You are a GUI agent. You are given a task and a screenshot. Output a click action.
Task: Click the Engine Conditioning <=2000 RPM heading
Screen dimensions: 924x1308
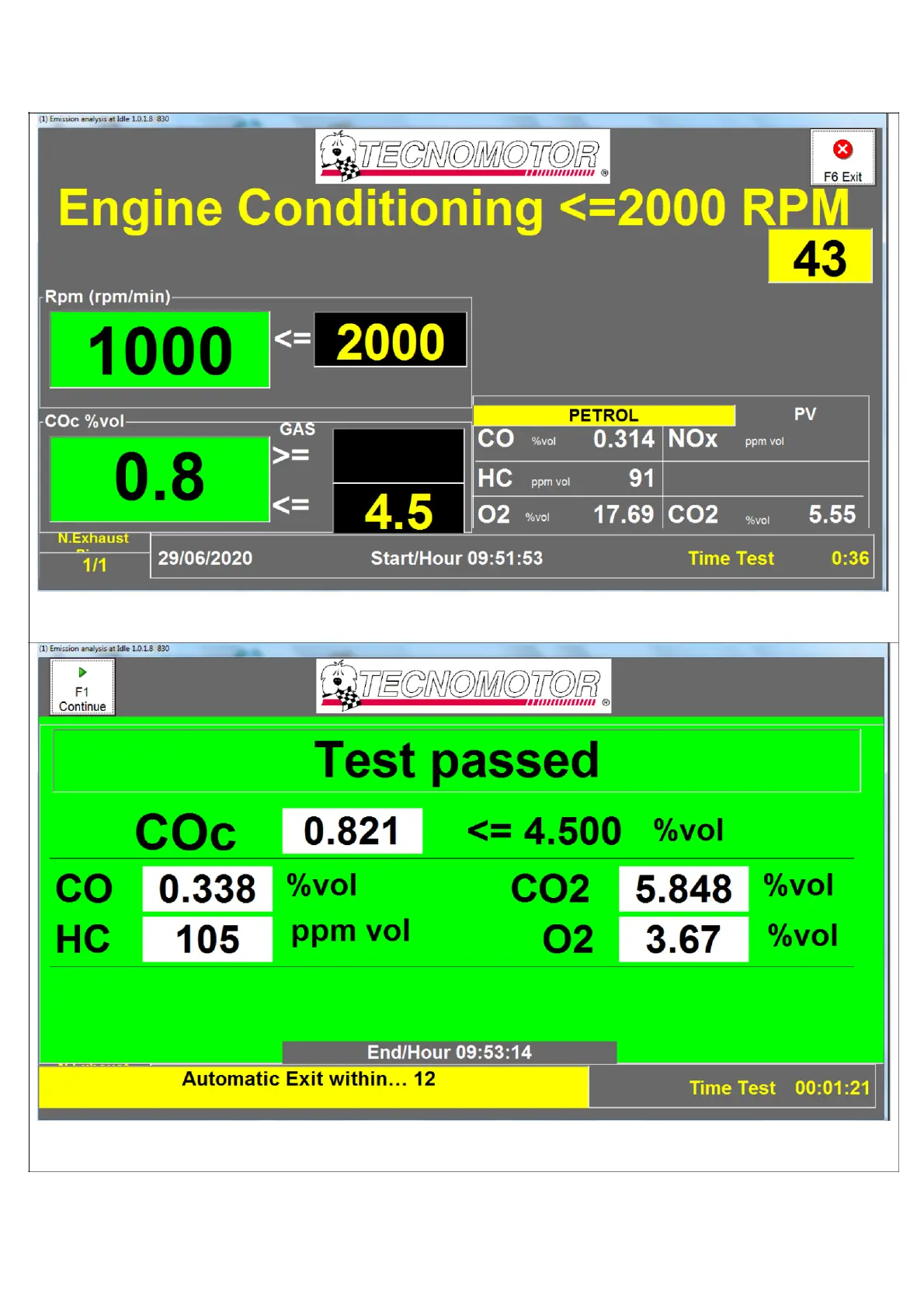coord(454,208)
